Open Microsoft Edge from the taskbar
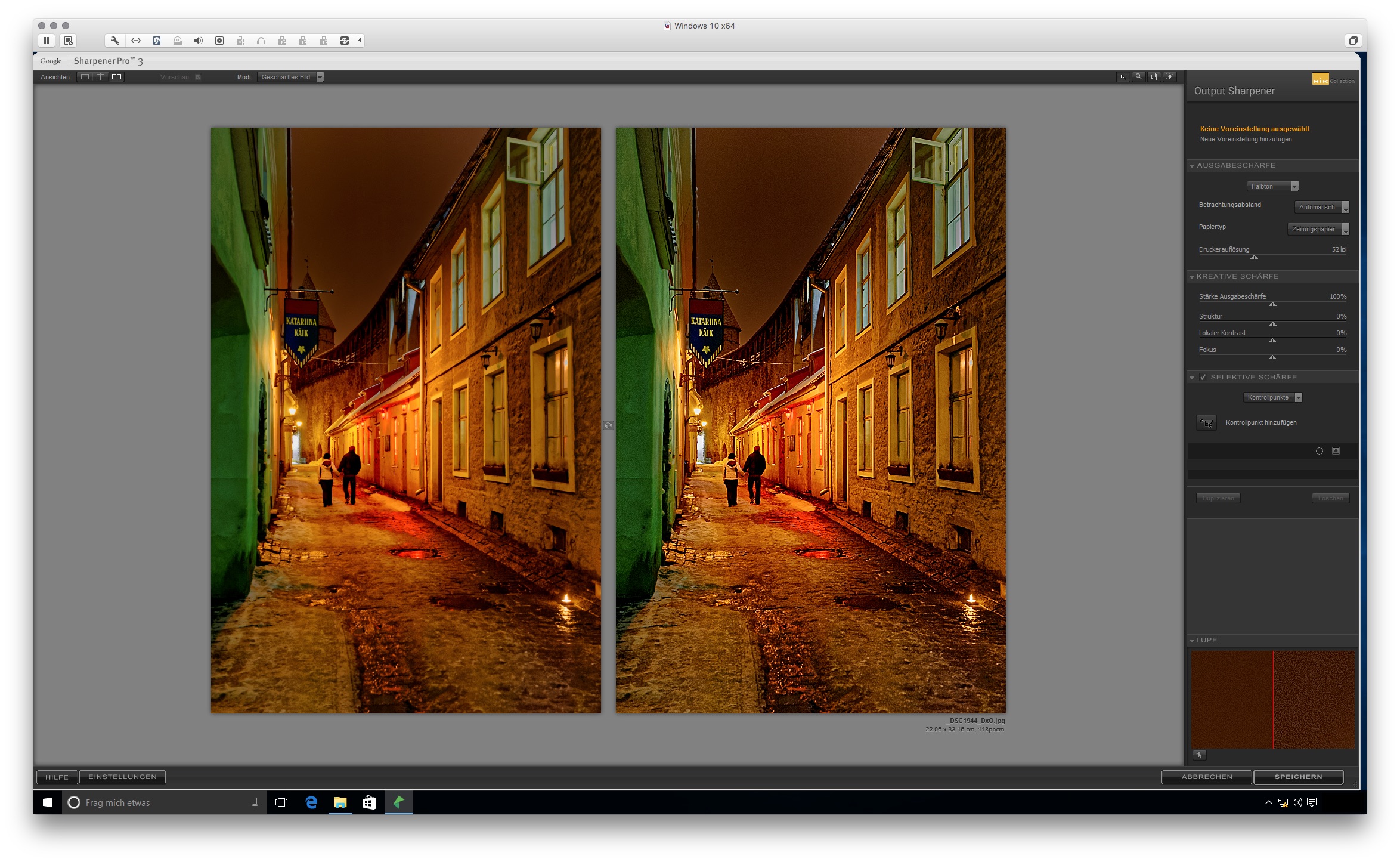This screenshot has height=862, width=1400. [x=311, y=802]
